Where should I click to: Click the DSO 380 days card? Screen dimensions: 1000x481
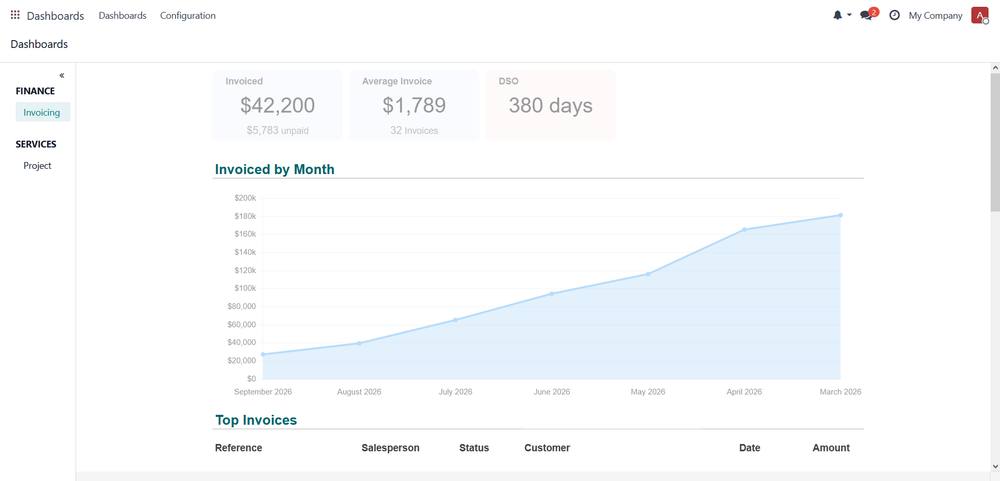[x=550, y=105]
